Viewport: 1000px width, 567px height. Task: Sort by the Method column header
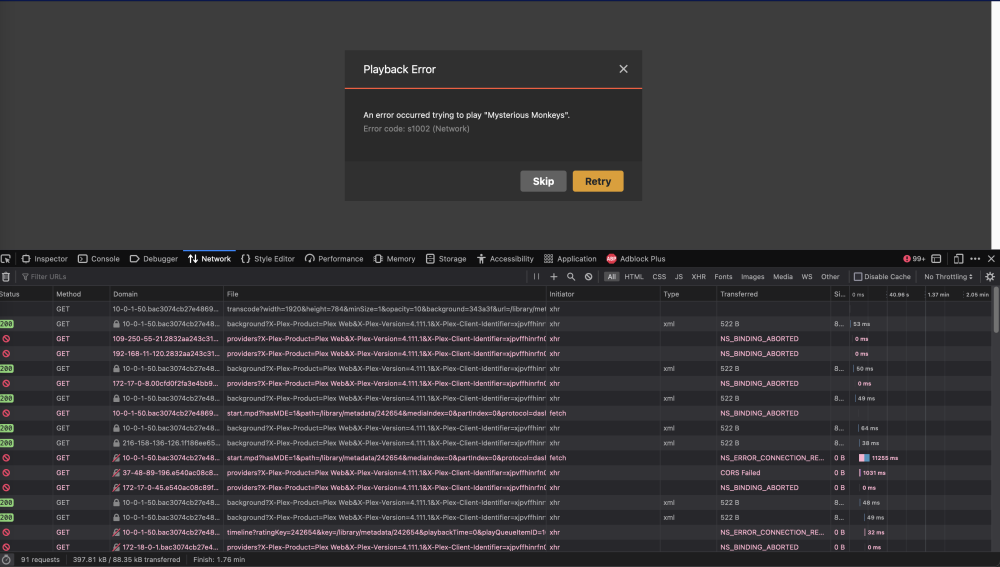81,294
